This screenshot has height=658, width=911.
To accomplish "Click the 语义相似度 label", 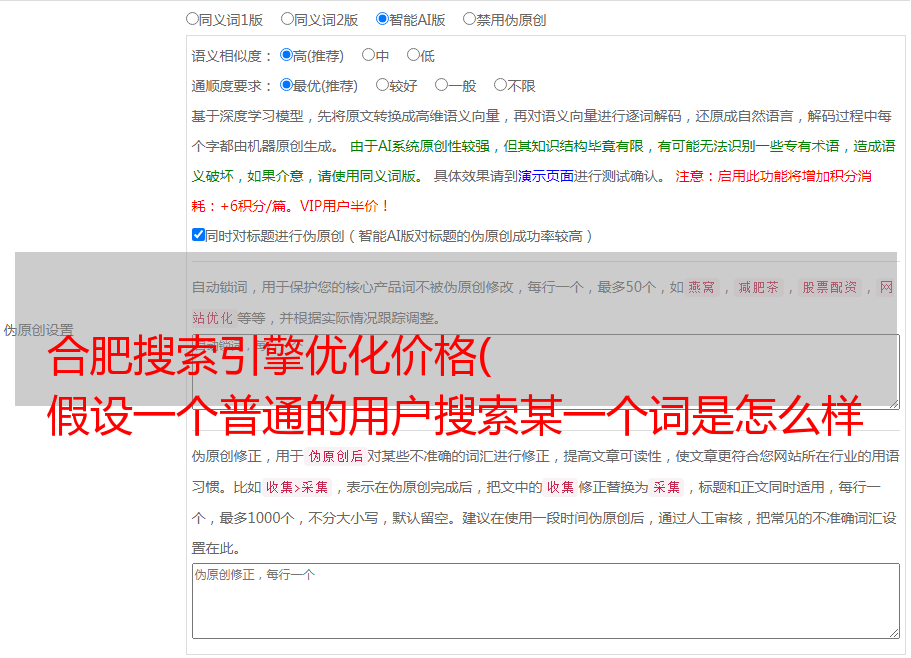I will point(232,56).
